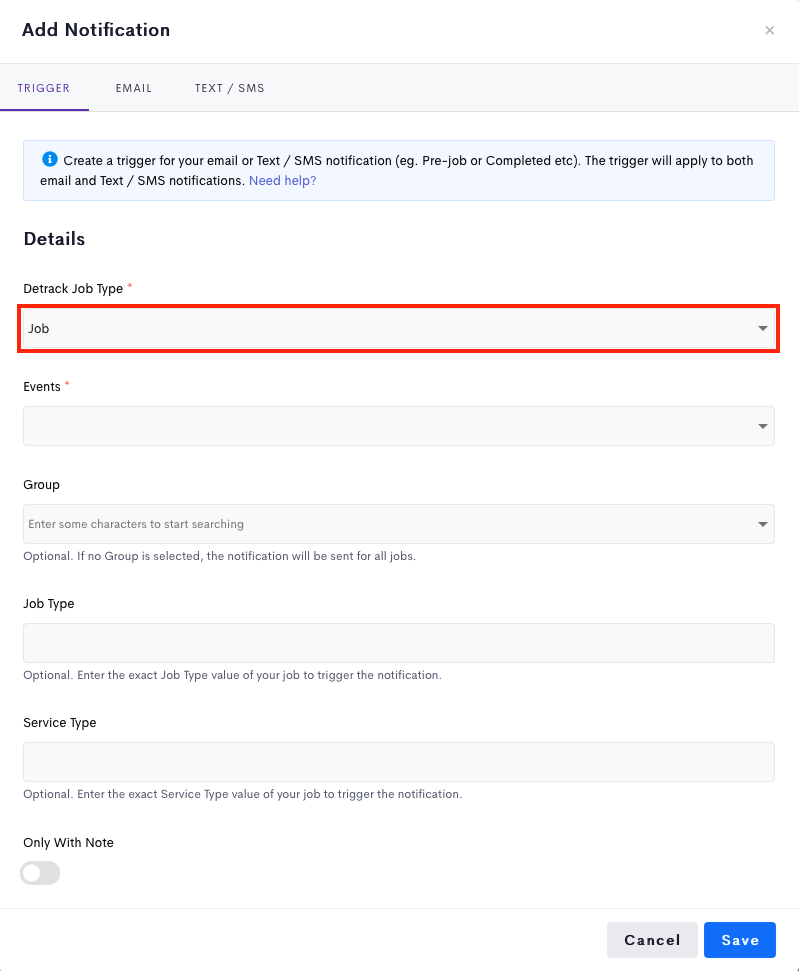The height and width of the screenshot is (971, 799).
Task: Open the Need help? link
Action: coord(282,181)
